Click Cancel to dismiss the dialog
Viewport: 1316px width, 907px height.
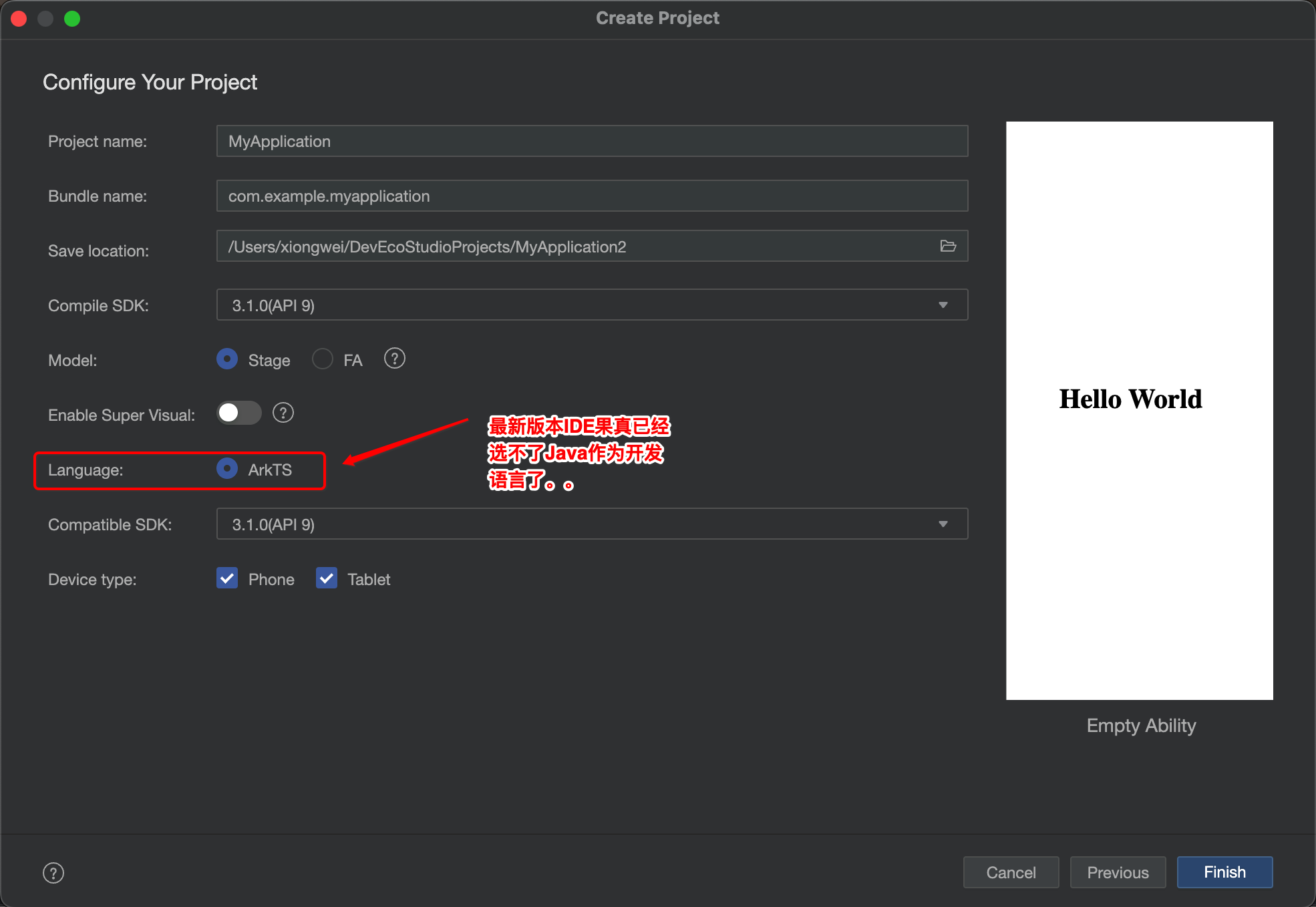pyautogui.click(x=1010, y=871)
